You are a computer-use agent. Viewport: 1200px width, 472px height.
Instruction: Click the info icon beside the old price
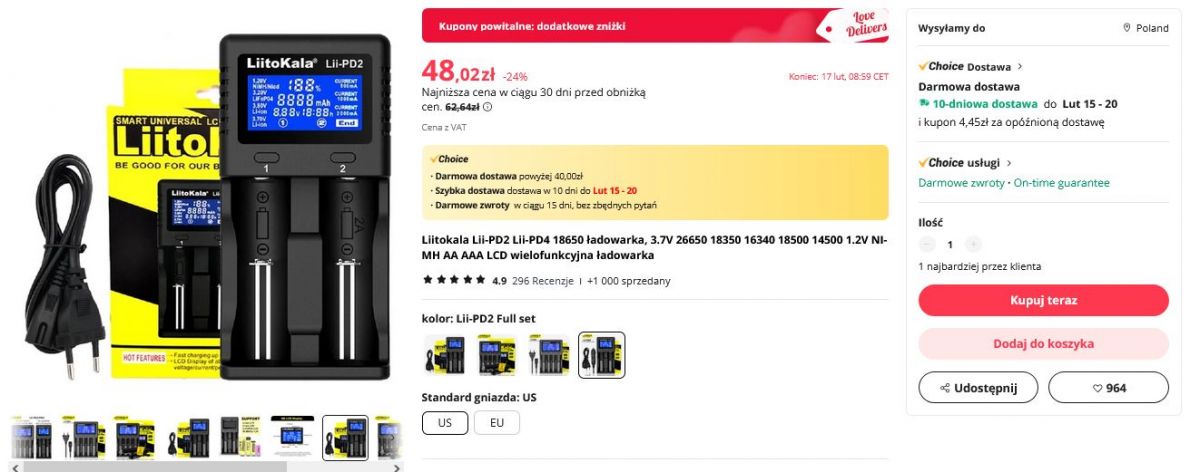pos(488,106)
